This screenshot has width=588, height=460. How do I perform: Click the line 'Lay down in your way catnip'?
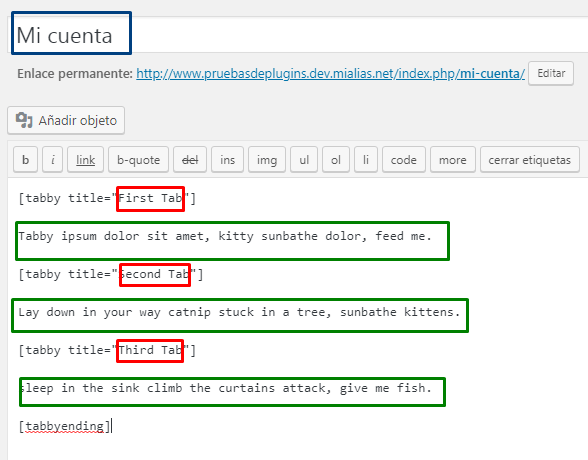point(239,312)
